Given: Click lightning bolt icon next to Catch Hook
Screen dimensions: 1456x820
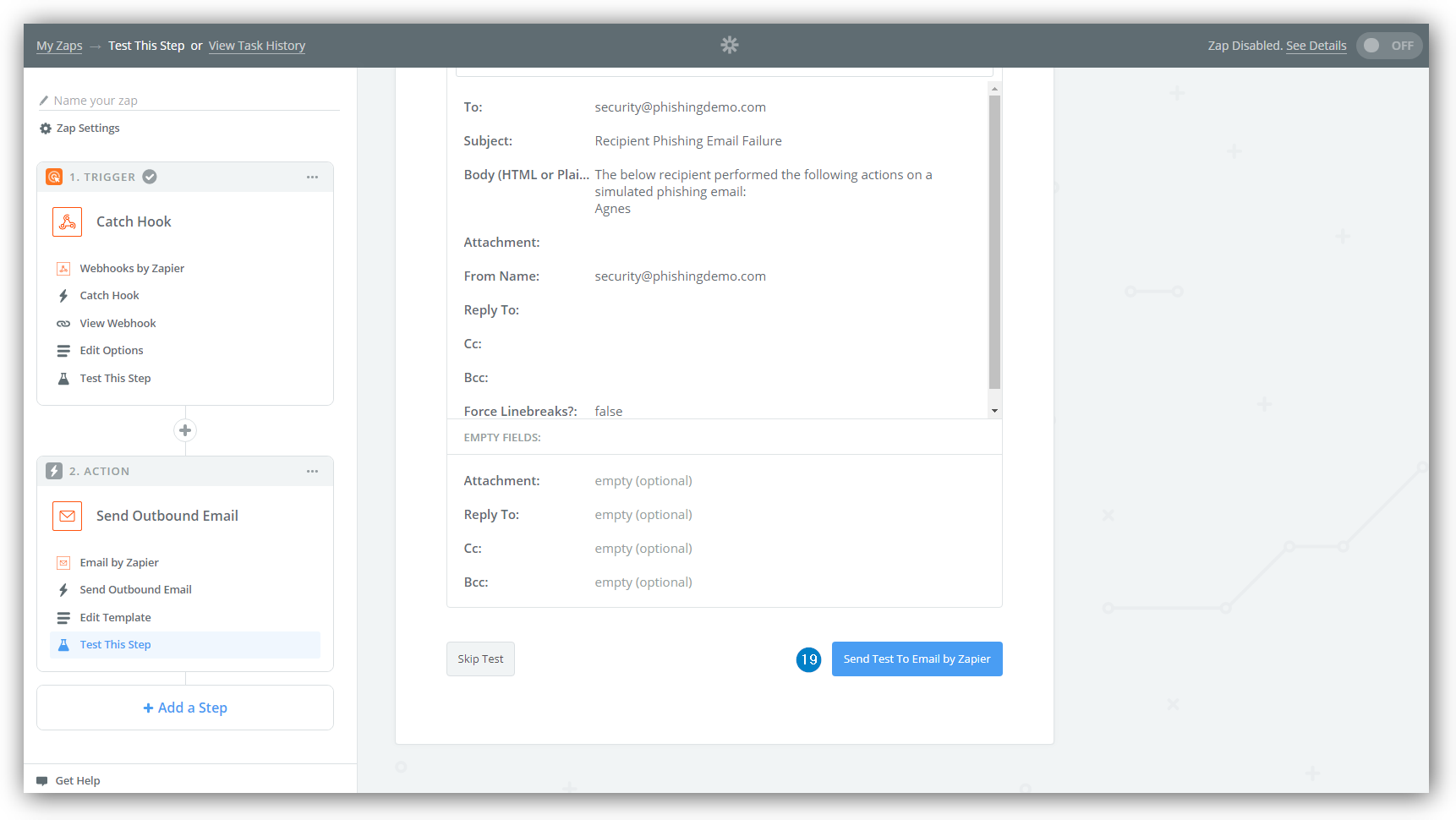Looking at the screenshot, I should [x=63, y=296].
